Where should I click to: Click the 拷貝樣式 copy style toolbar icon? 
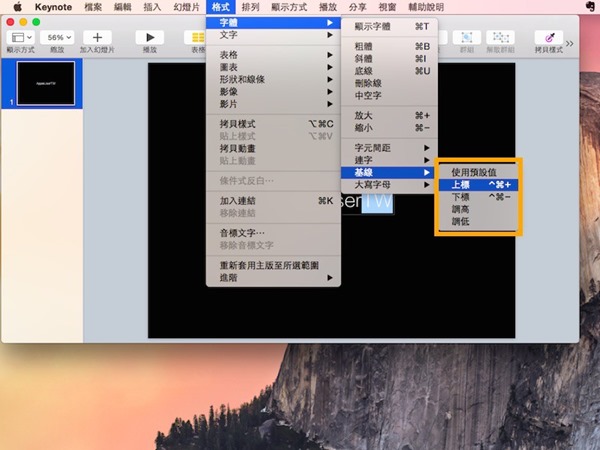click(x=547, y=37)
